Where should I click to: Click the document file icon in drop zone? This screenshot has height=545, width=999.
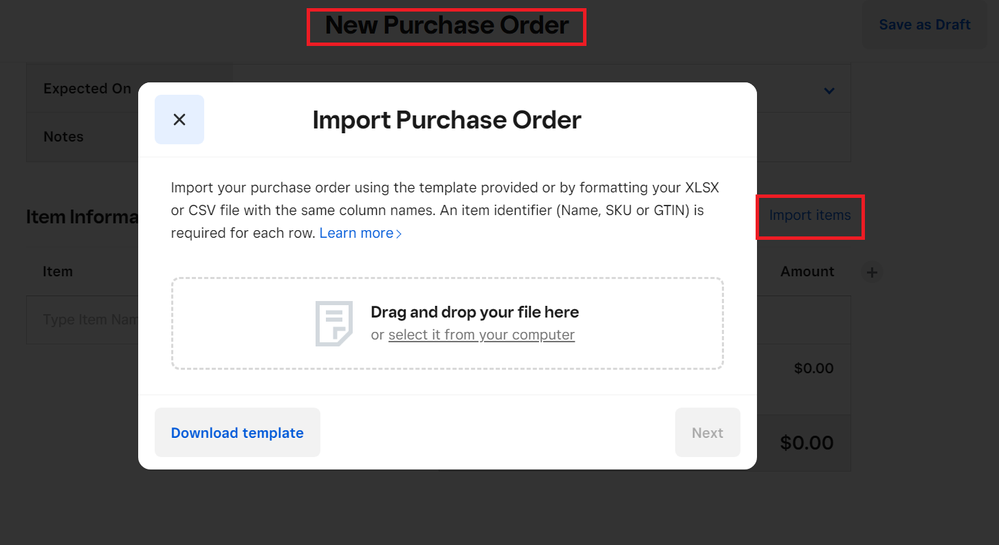click(x=334, y=323)
